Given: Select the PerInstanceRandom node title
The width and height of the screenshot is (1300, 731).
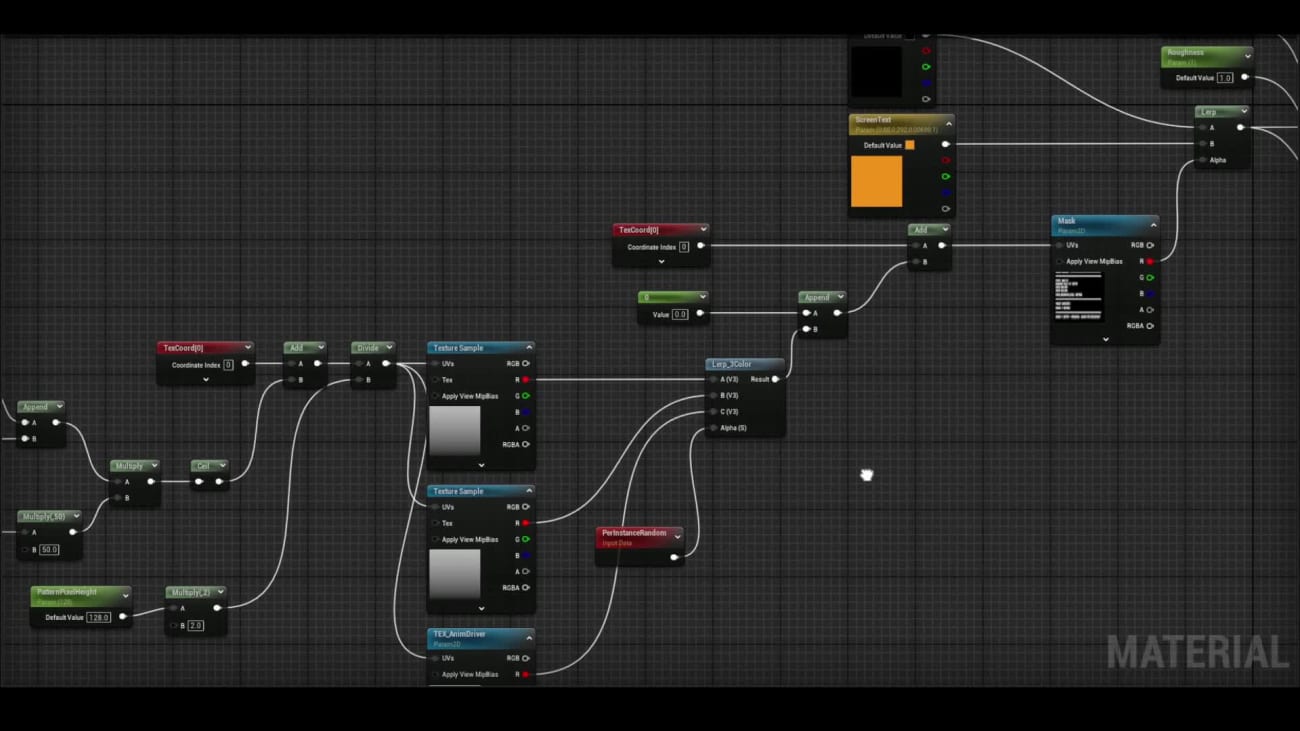Looking at the screenshot, I should click(634, 533).
